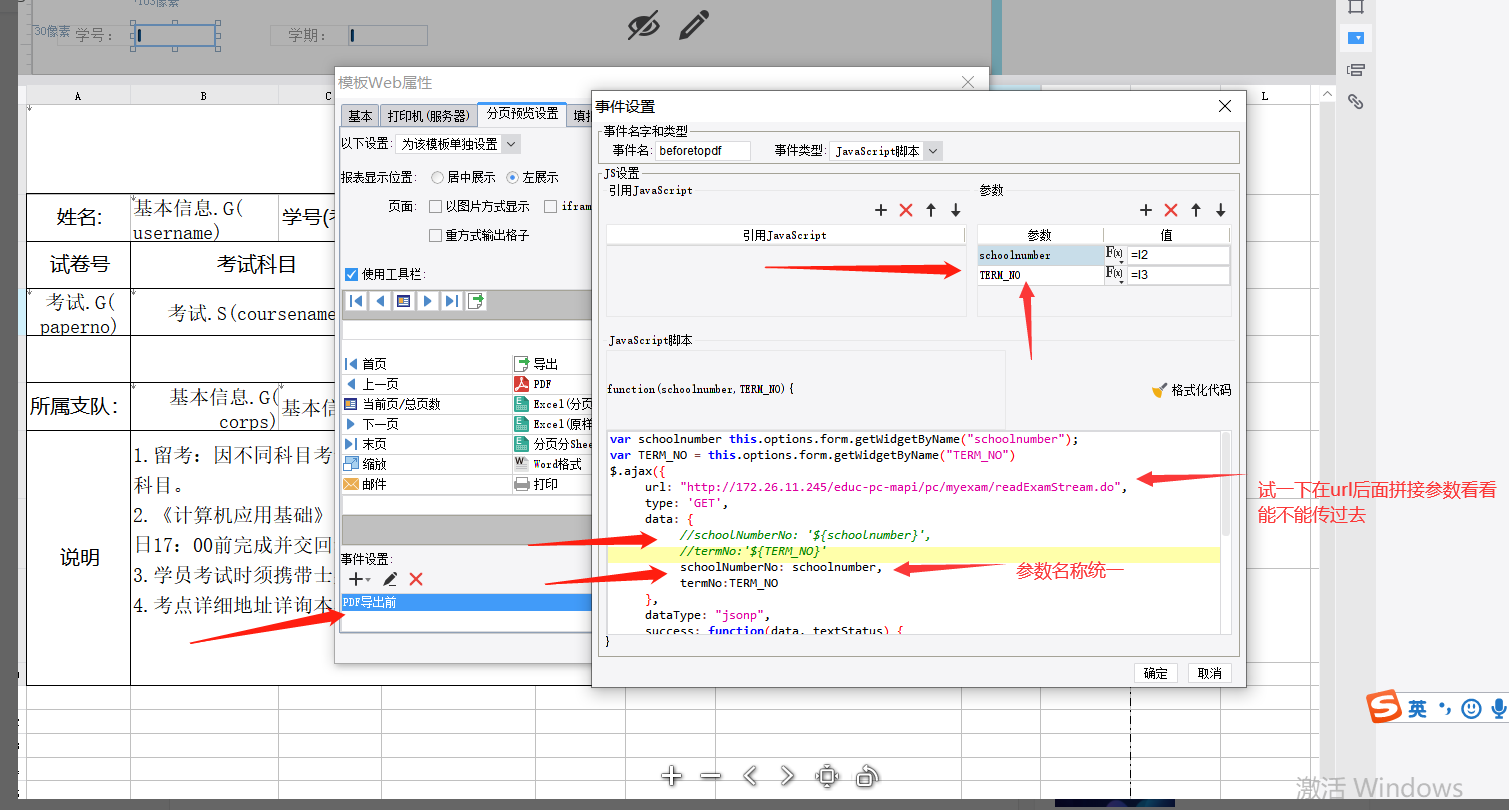The image size is (1509, 810).
Task: Click the formula F(x) icon for schoolnumber
Action: [1114, 255]
